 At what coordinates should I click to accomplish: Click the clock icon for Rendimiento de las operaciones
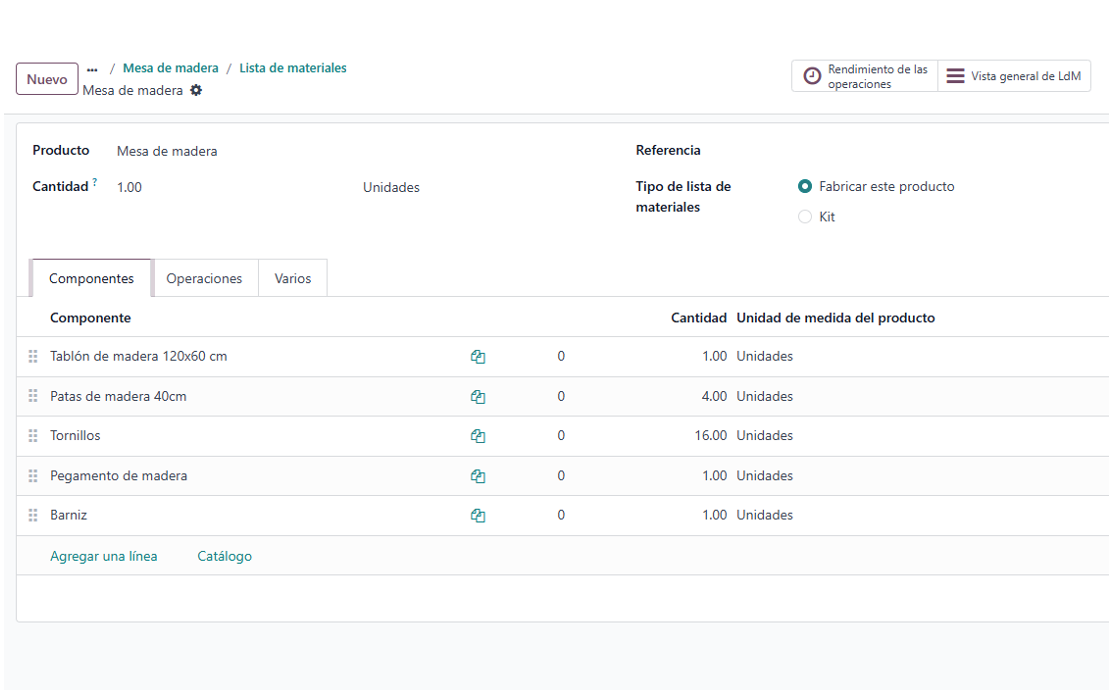pos(812,76)
